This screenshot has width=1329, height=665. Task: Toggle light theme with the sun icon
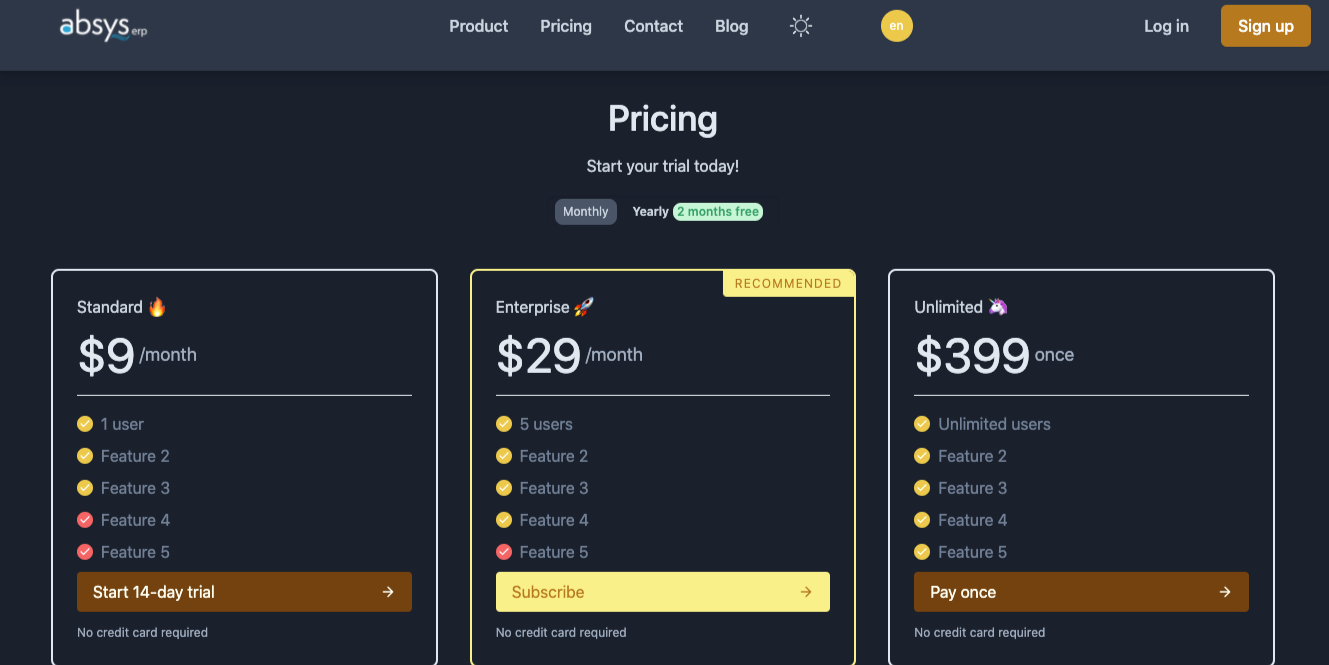tap(800, 26)
